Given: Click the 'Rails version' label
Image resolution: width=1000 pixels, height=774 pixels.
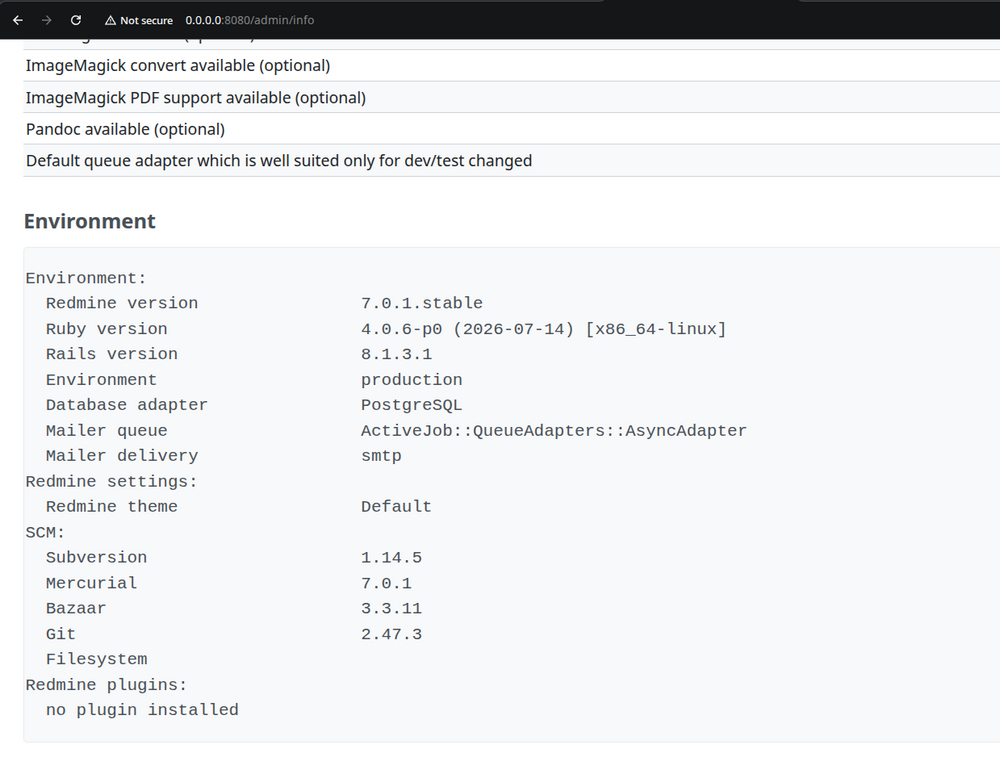Looking at the screenshot, I should (x=112, y=354).
